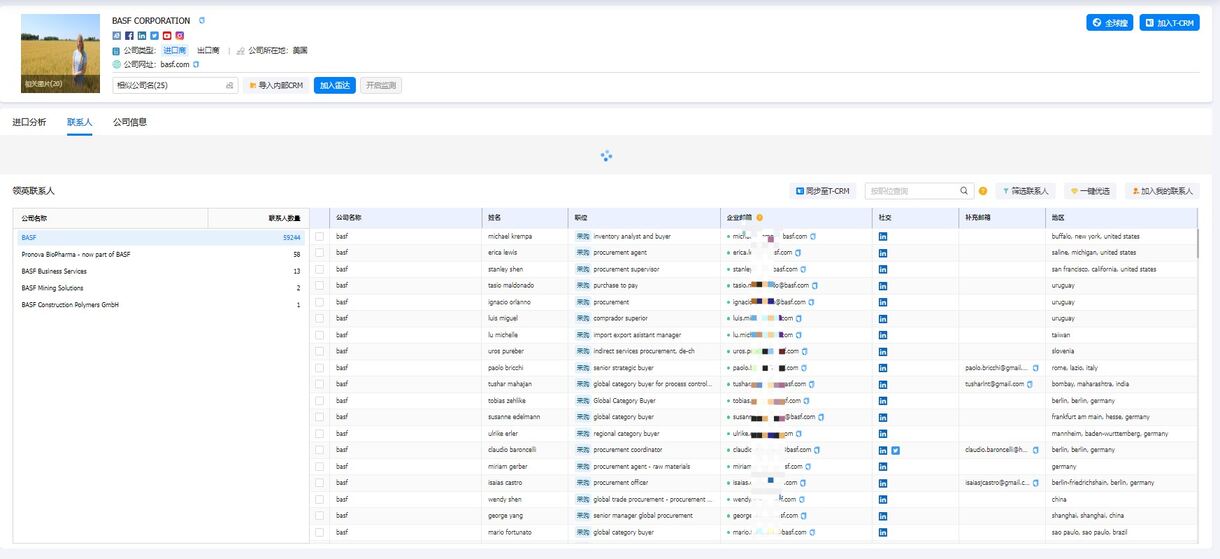Screen dimensions: 1220x559
Task: Check the stanley shen row checkbox
Action: pos(320,269)
